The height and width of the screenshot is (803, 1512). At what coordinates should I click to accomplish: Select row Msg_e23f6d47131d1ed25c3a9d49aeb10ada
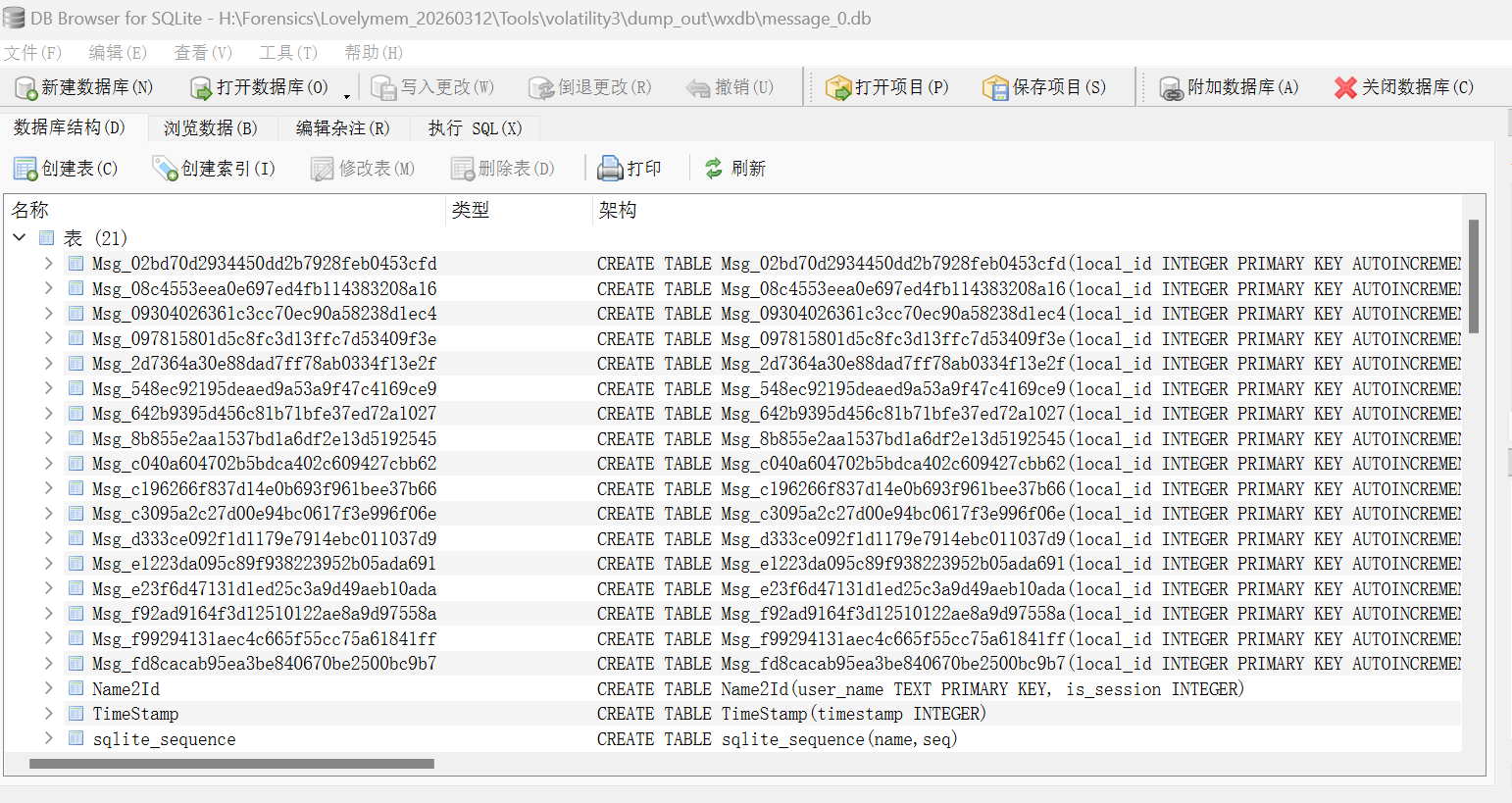[733, 588]
